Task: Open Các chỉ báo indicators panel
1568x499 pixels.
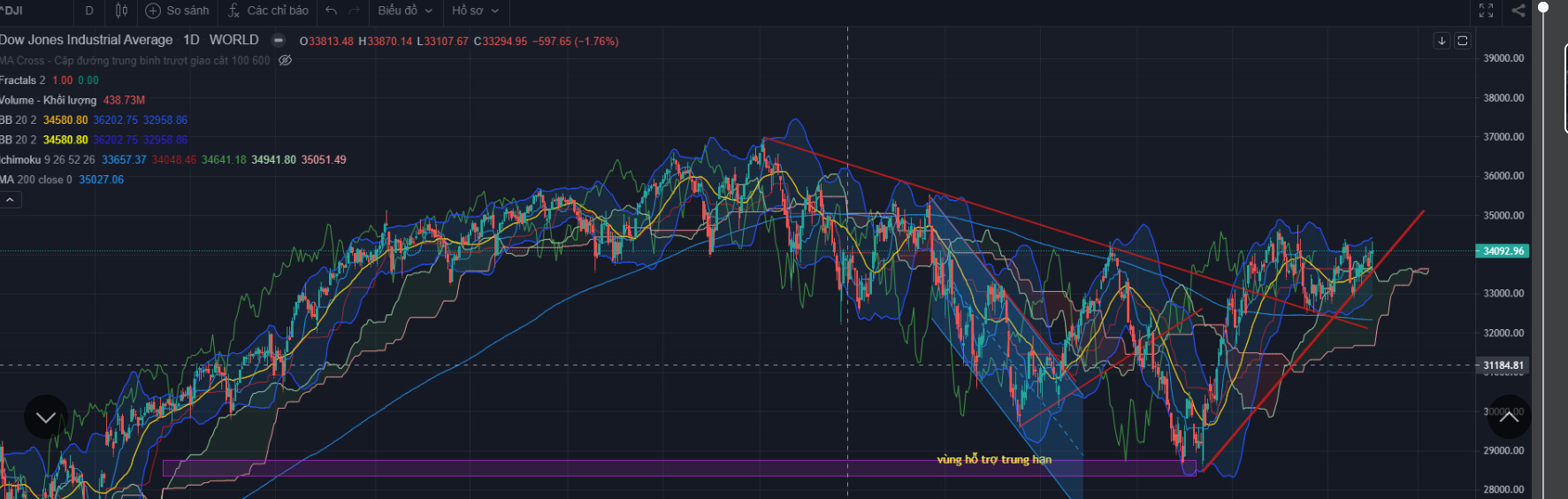Action: pyautogui.click(x=268, y=11)
